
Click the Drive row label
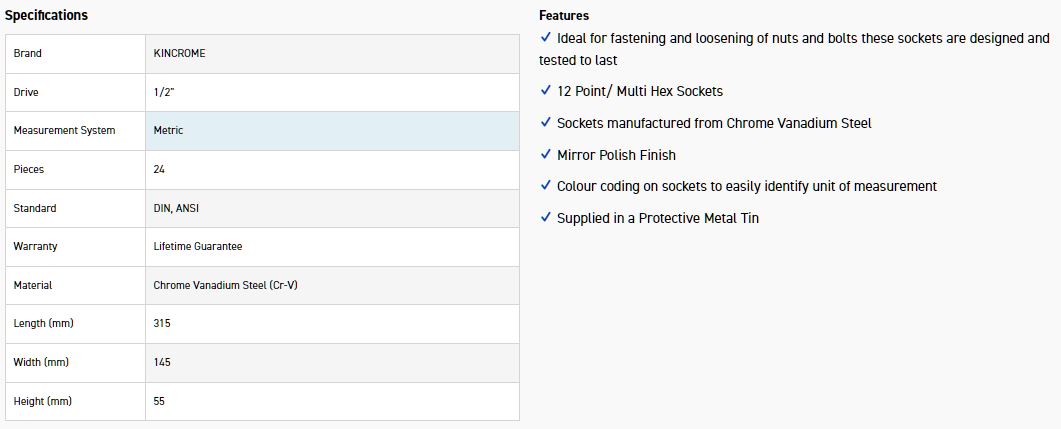pos(26,92)
